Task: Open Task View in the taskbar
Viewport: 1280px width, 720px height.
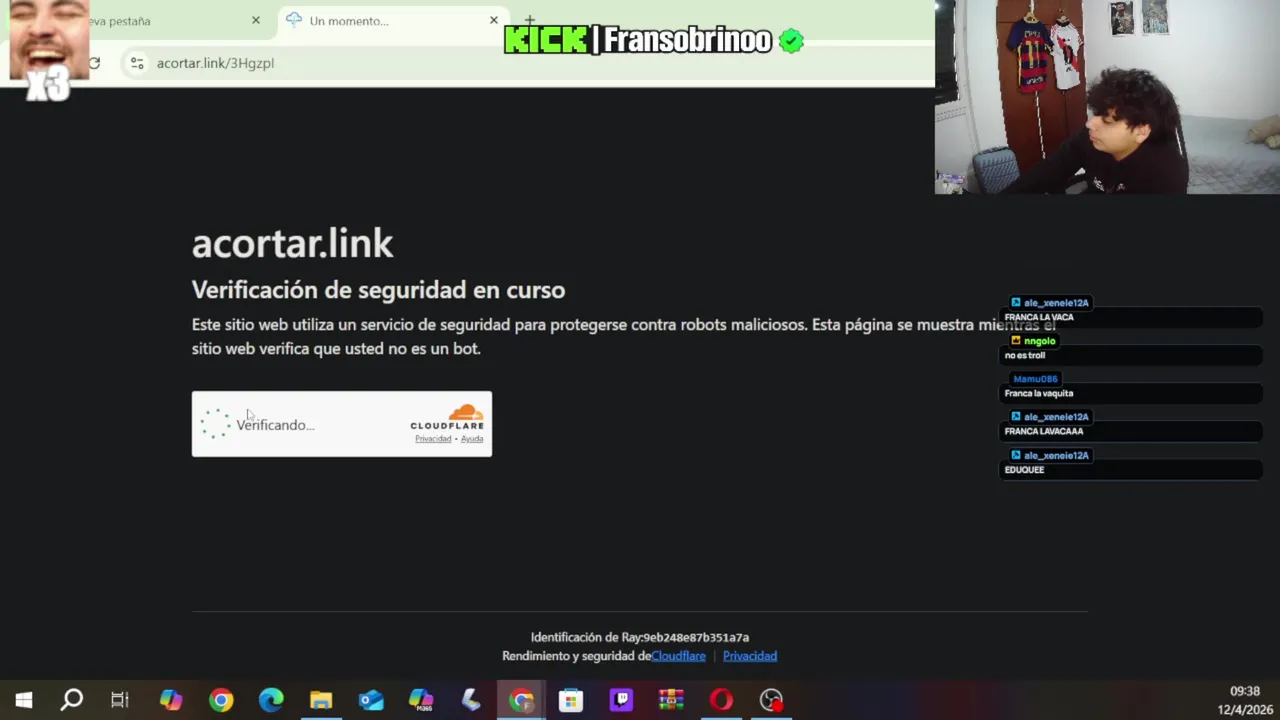Action: (120, 700)
